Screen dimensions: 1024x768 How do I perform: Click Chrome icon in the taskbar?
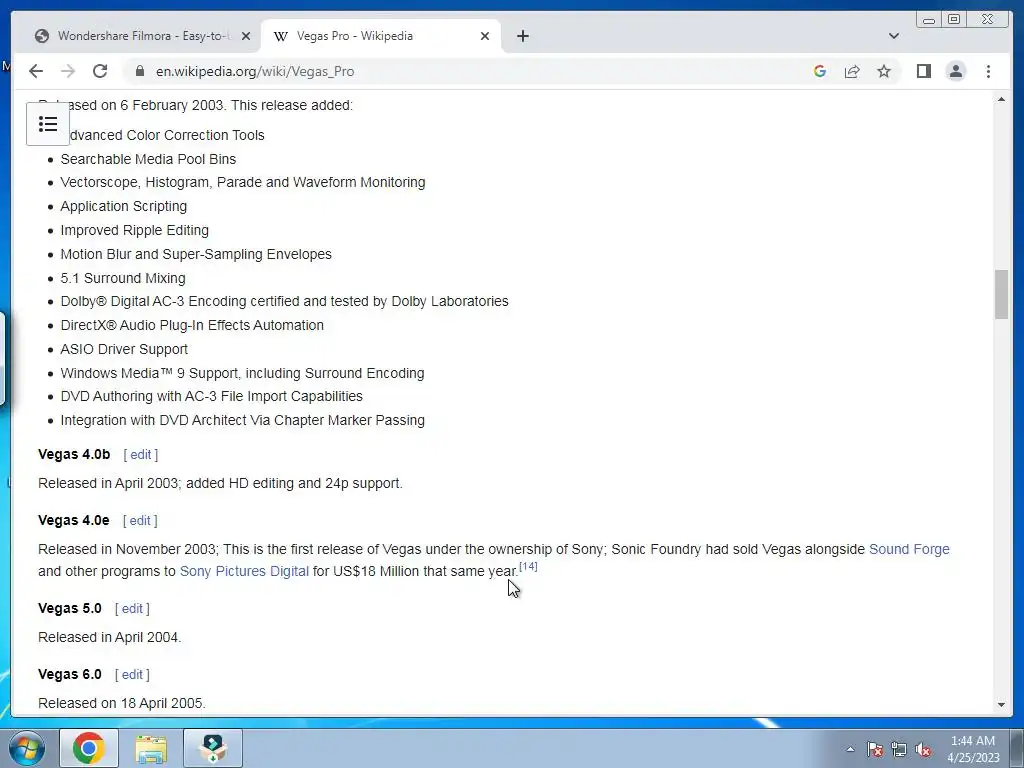click(89, 748)
